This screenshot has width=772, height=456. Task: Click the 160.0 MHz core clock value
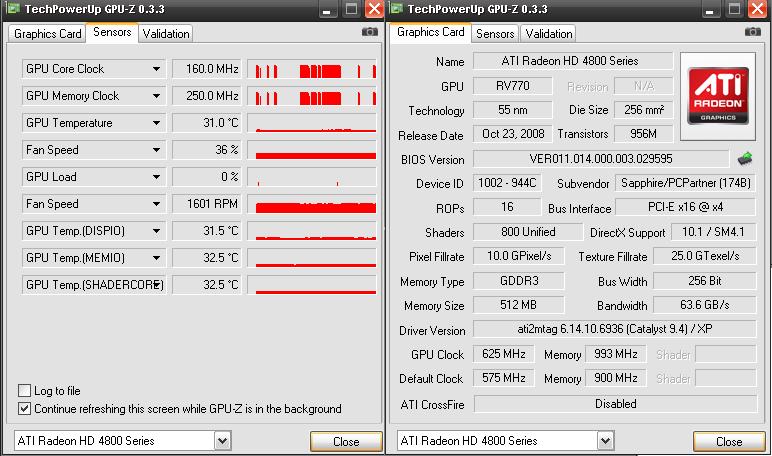(207, 69)
